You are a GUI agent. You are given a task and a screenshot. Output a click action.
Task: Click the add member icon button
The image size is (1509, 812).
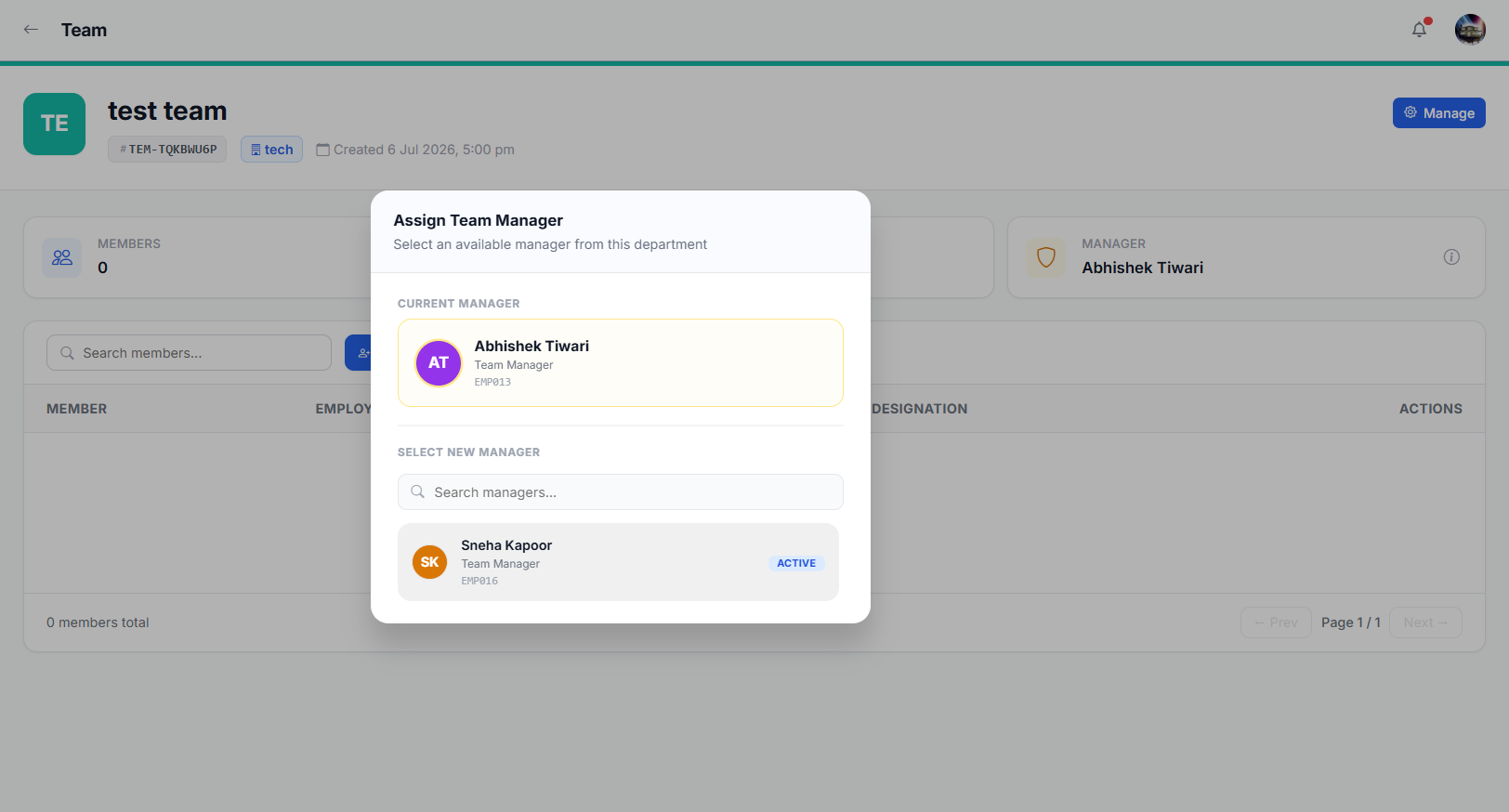tap(359, 353)
